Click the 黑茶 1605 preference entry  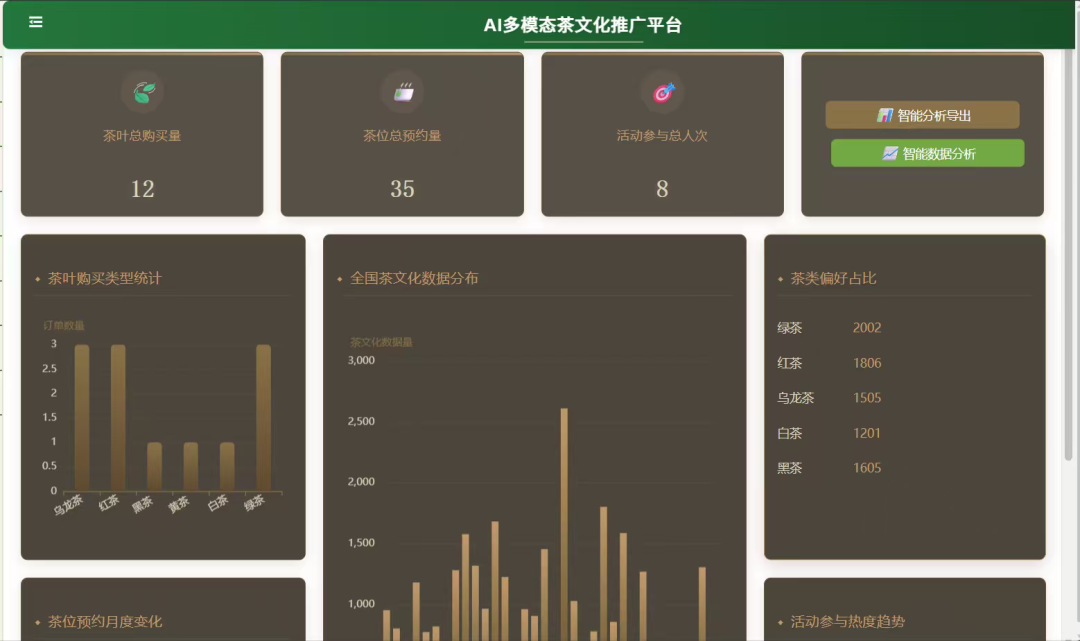pos(830,468)
